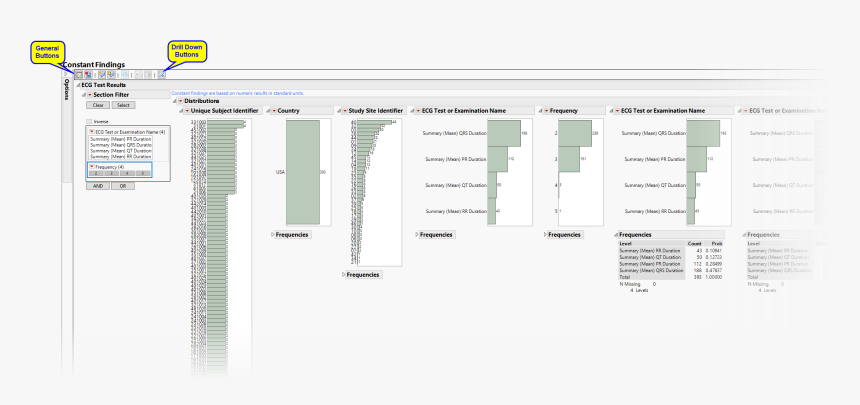Collapse the ECG Test Results section
The width and height of the screenshot is (860, 405).
coord(78,86)
